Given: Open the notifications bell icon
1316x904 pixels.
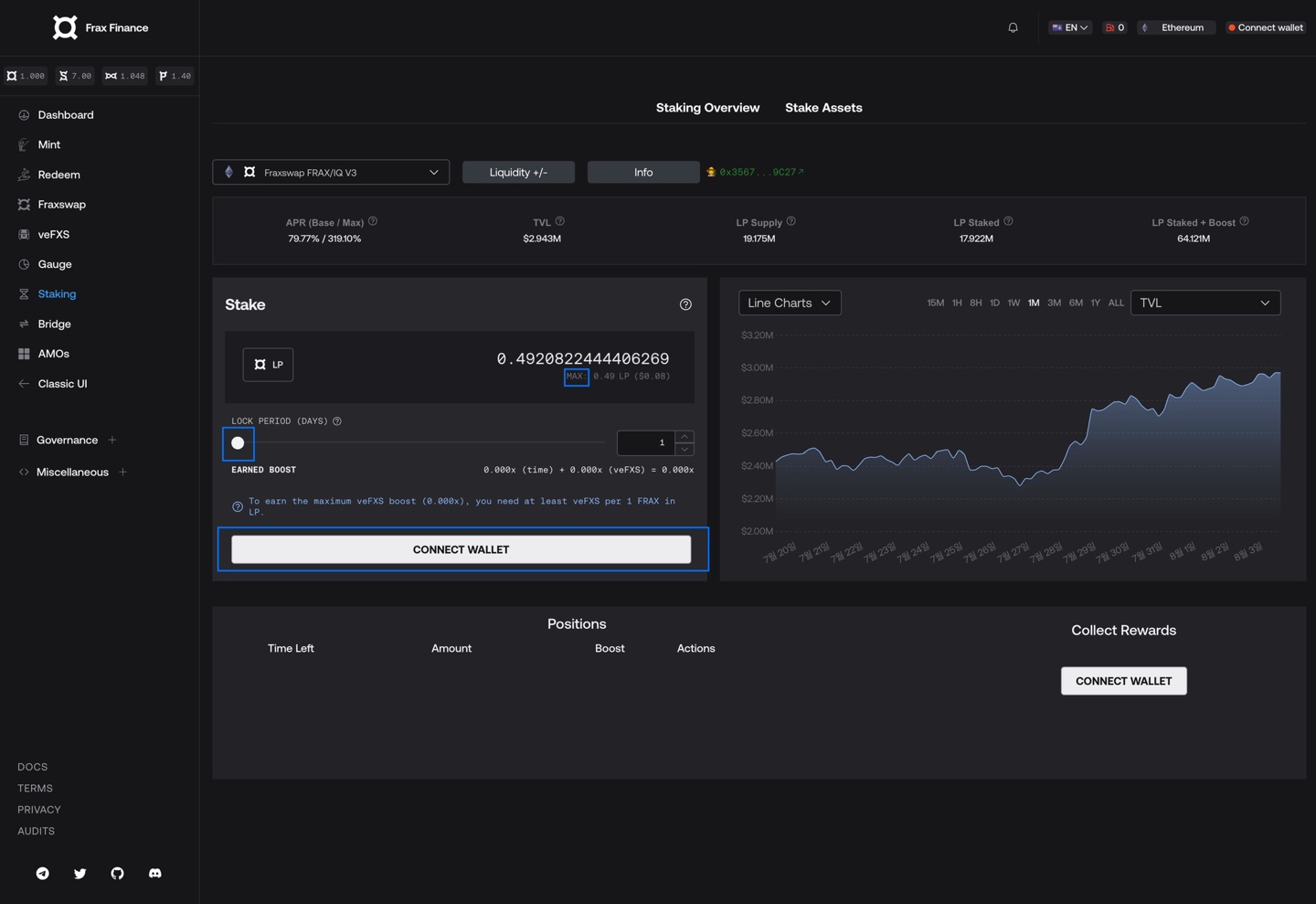Looking at the screenshot, I should point(1013,27).
